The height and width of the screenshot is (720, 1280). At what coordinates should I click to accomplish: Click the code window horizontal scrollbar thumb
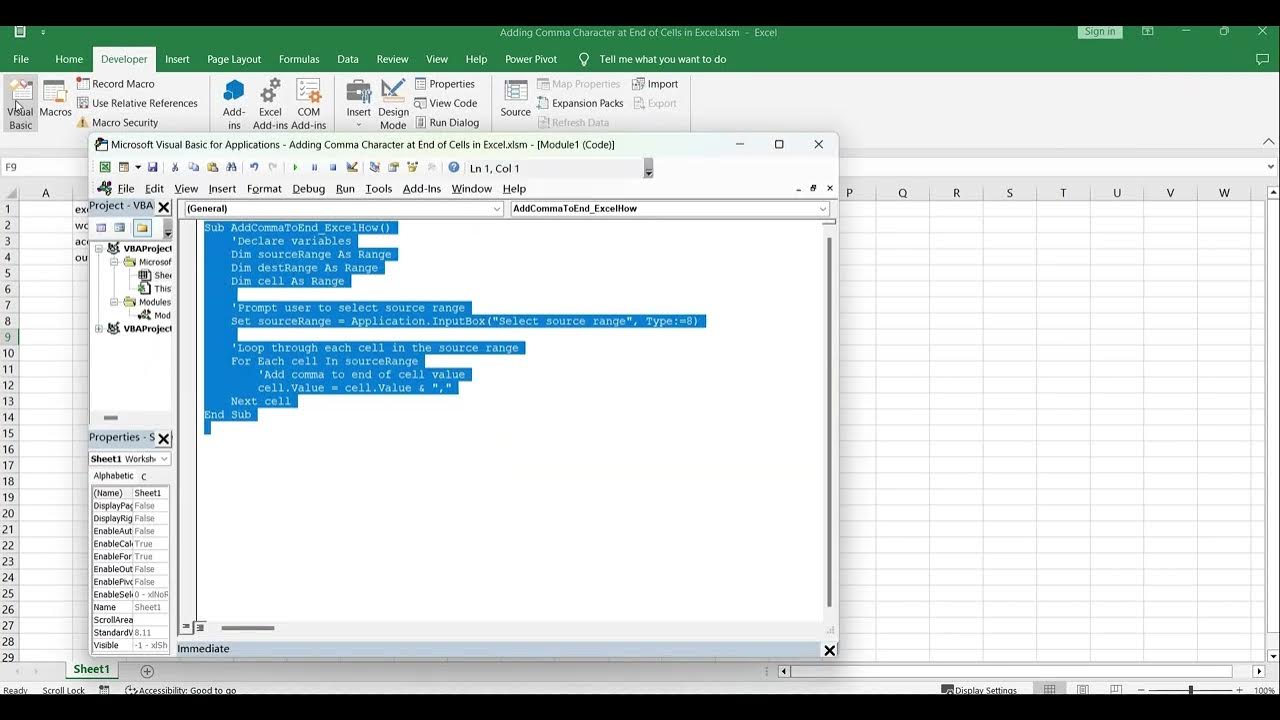tap(247, 628)
